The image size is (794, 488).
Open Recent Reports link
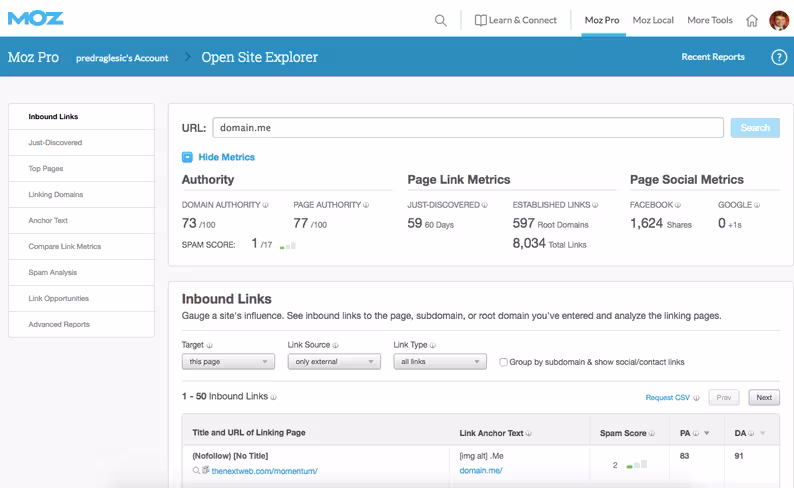click(713, 57)
